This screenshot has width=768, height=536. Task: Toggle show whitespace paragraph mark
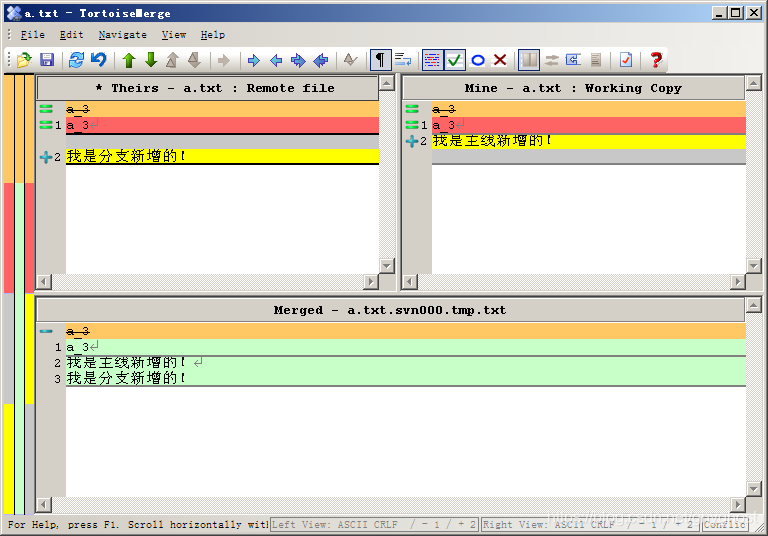381,60
